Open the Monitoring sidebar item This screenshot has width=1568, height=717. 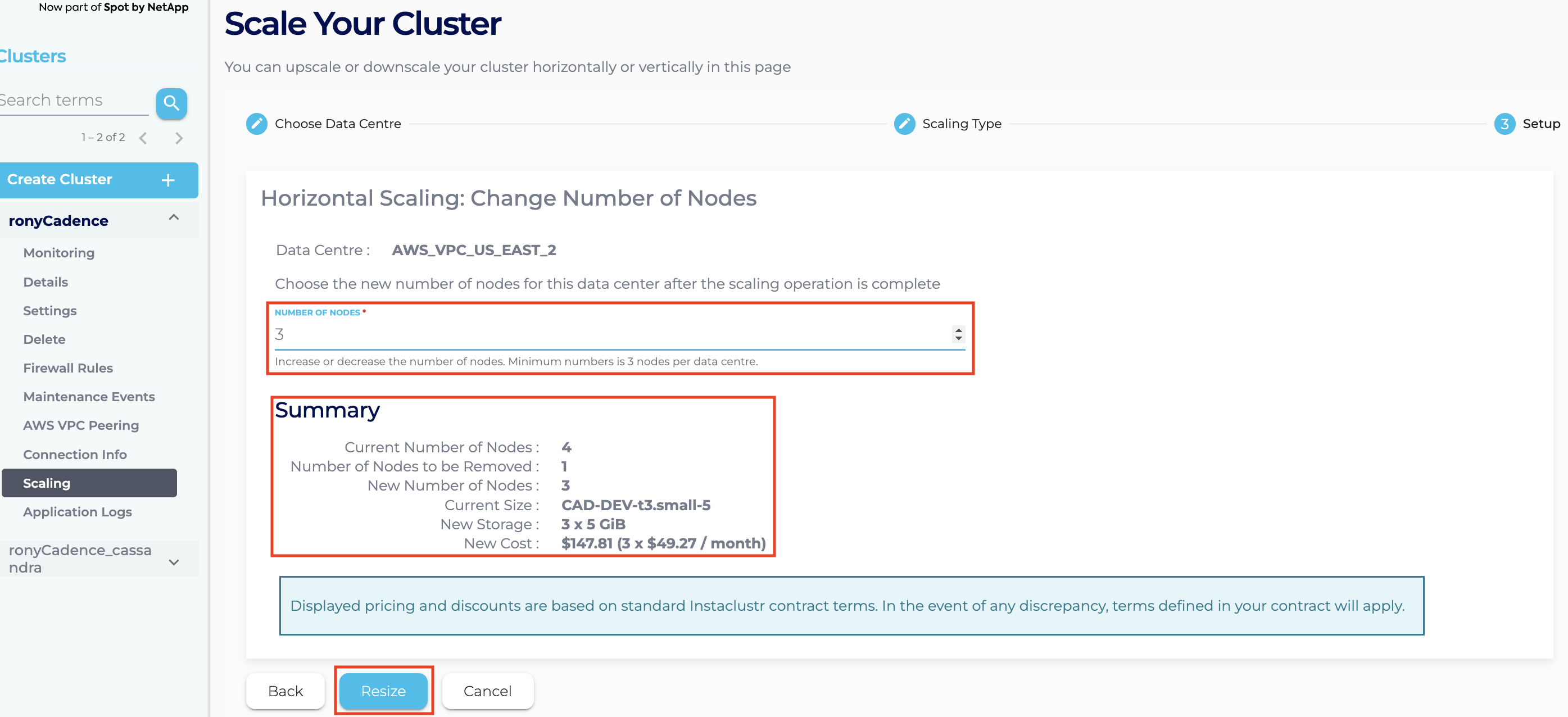click(x=58, y=253)
